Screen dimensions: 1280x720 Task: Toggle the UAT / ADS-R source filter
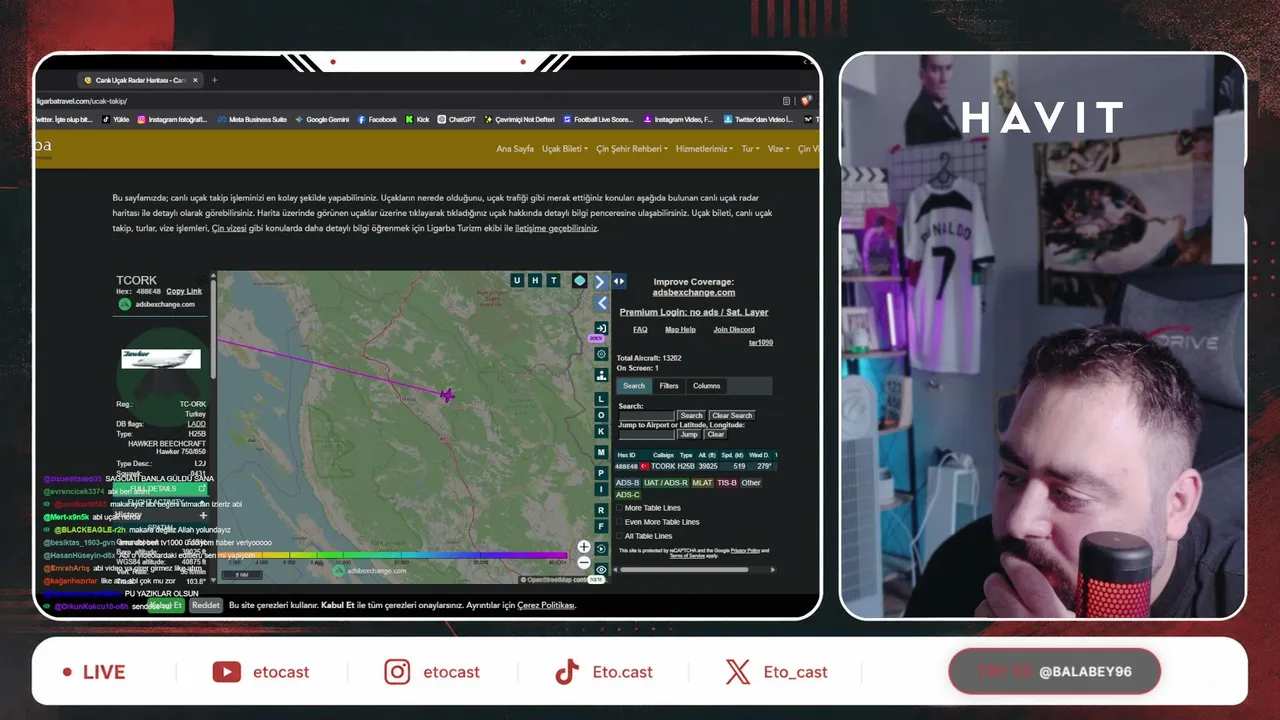coord(666,483)
